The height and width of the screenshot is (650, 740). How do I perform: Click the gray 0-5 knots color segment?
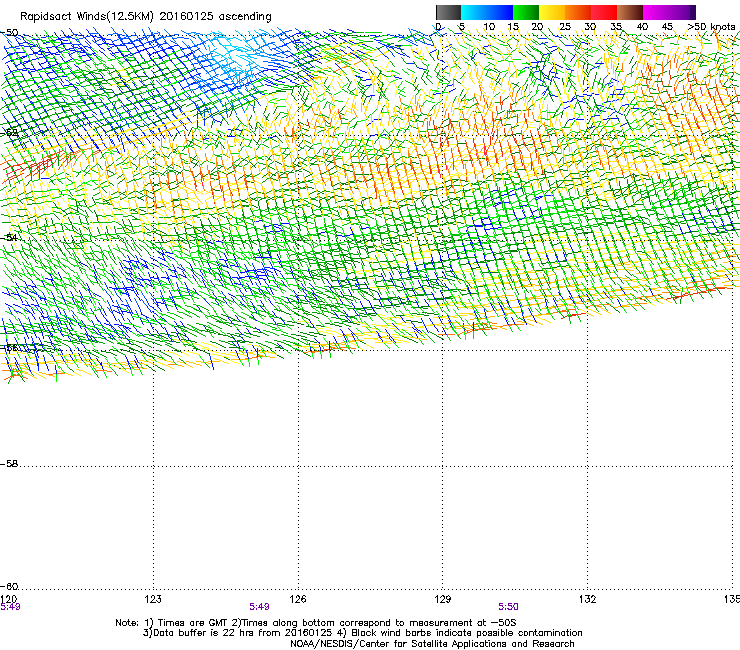tap(448, 12)
